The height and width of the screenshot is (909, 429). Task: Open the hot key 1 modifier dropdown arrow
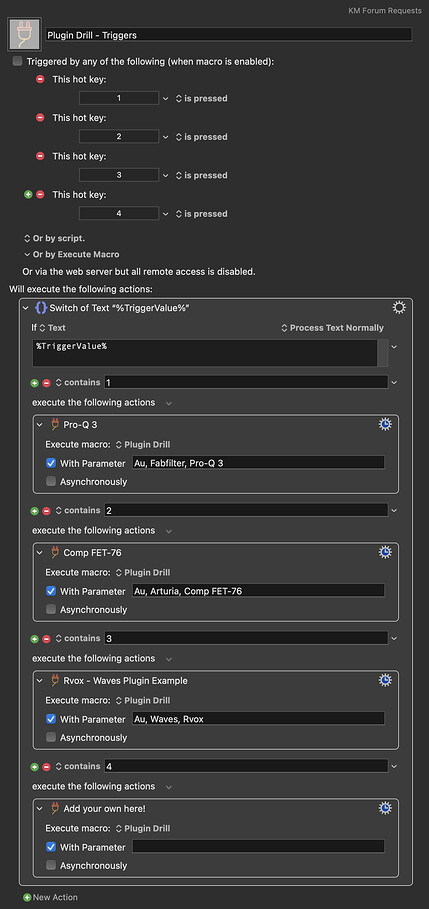click(166, 99)
